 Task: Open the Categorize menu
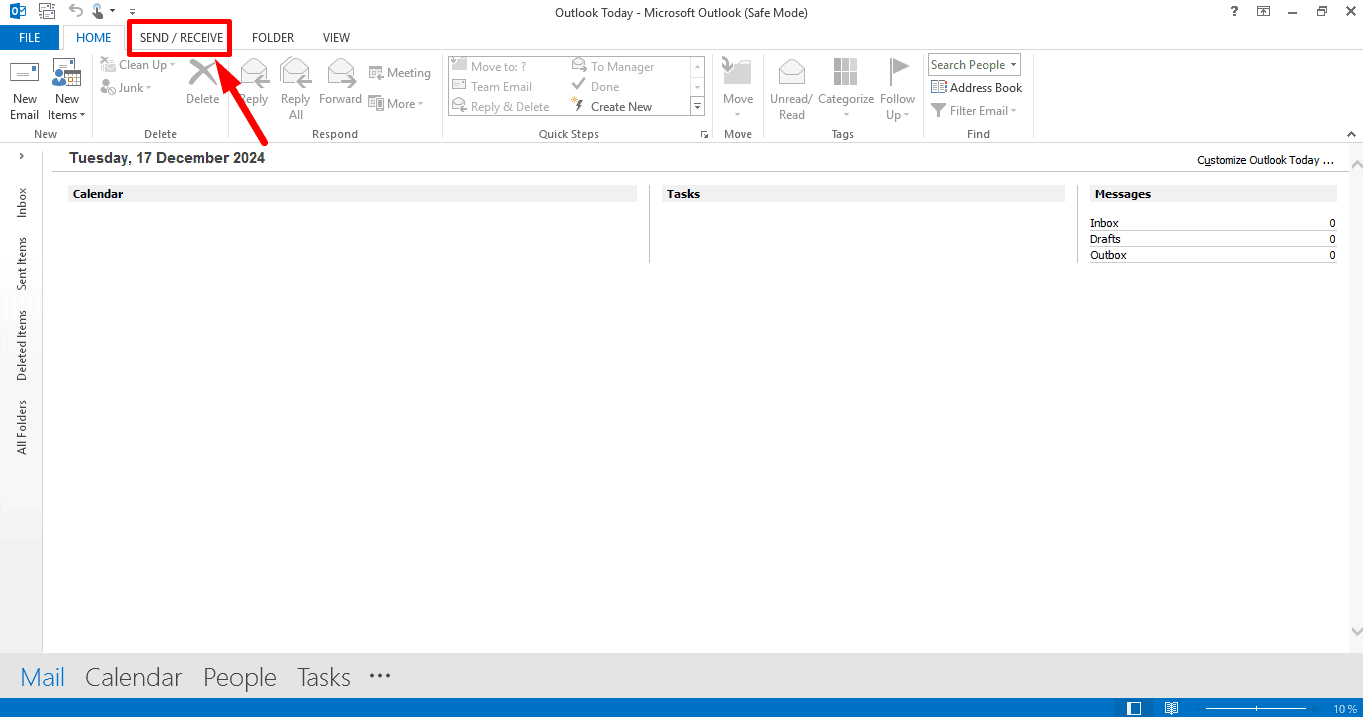[x=846, y=90]
